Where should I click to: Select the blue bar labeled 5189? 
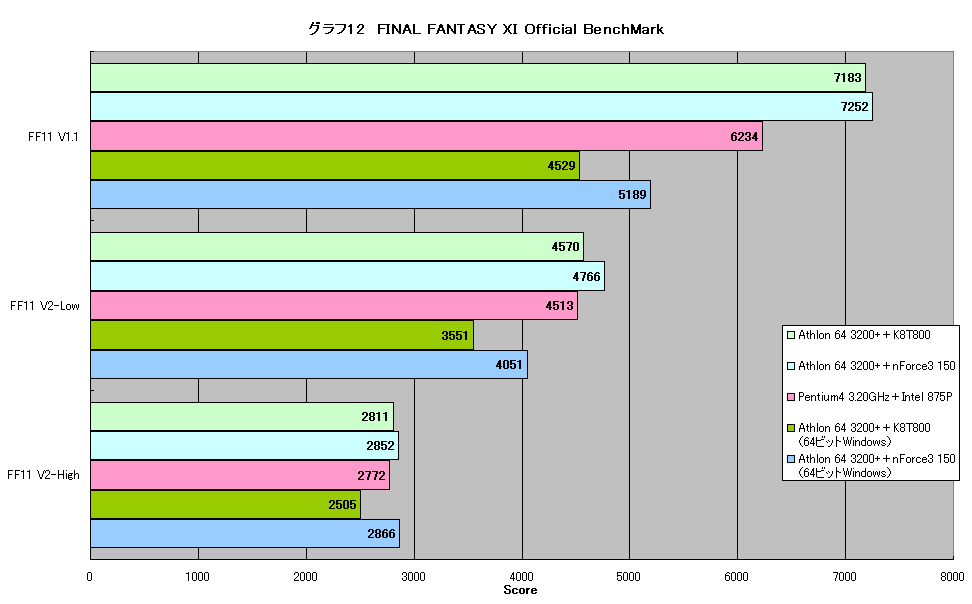[371, 194]
